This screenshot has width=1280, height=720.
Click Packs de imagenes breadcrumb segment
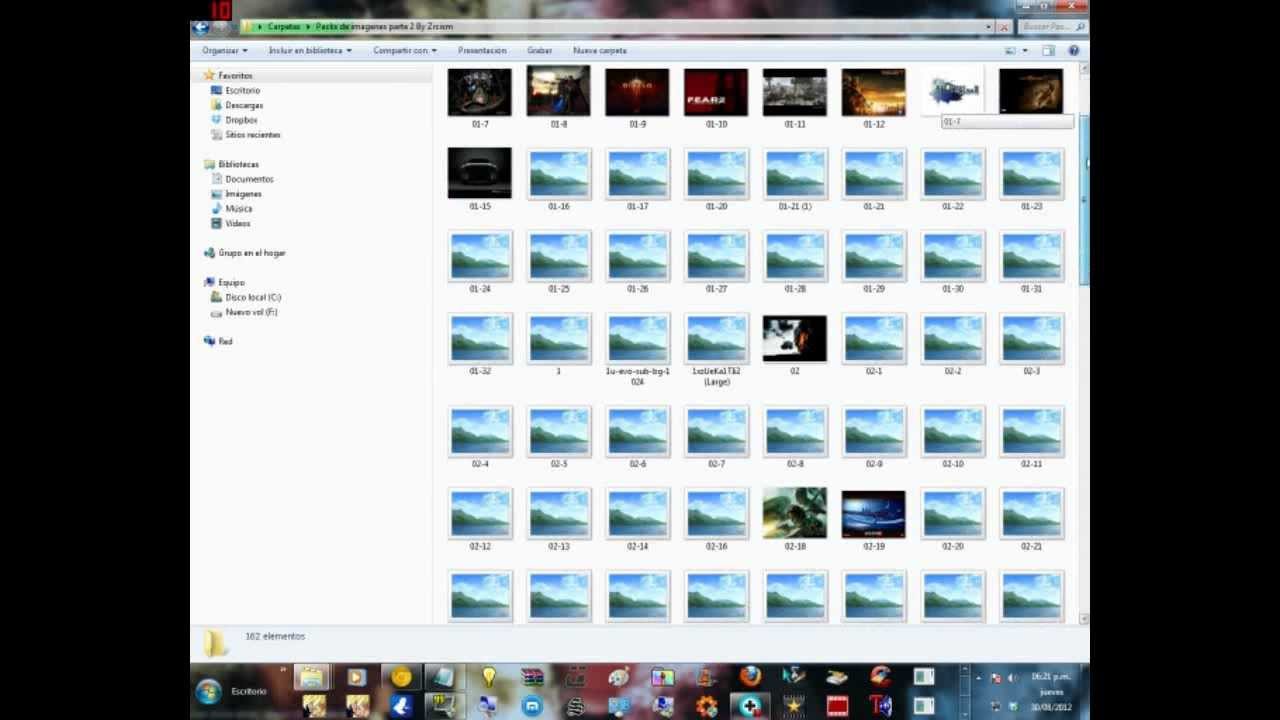click(x=384, y=27)
